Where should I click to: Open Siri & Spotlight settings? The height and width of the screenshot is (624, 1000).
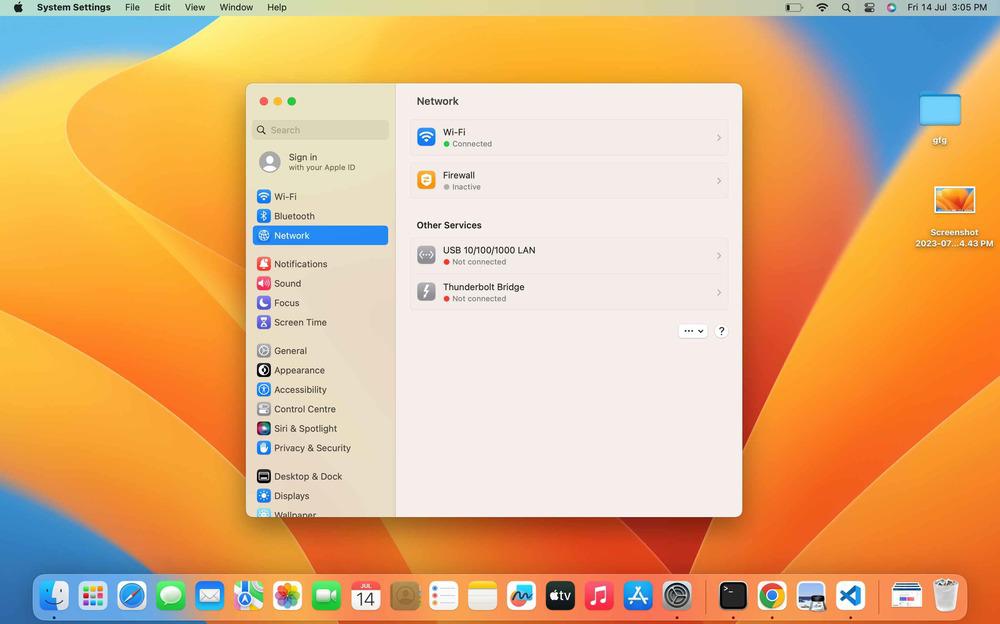click(x=305, y=429)
